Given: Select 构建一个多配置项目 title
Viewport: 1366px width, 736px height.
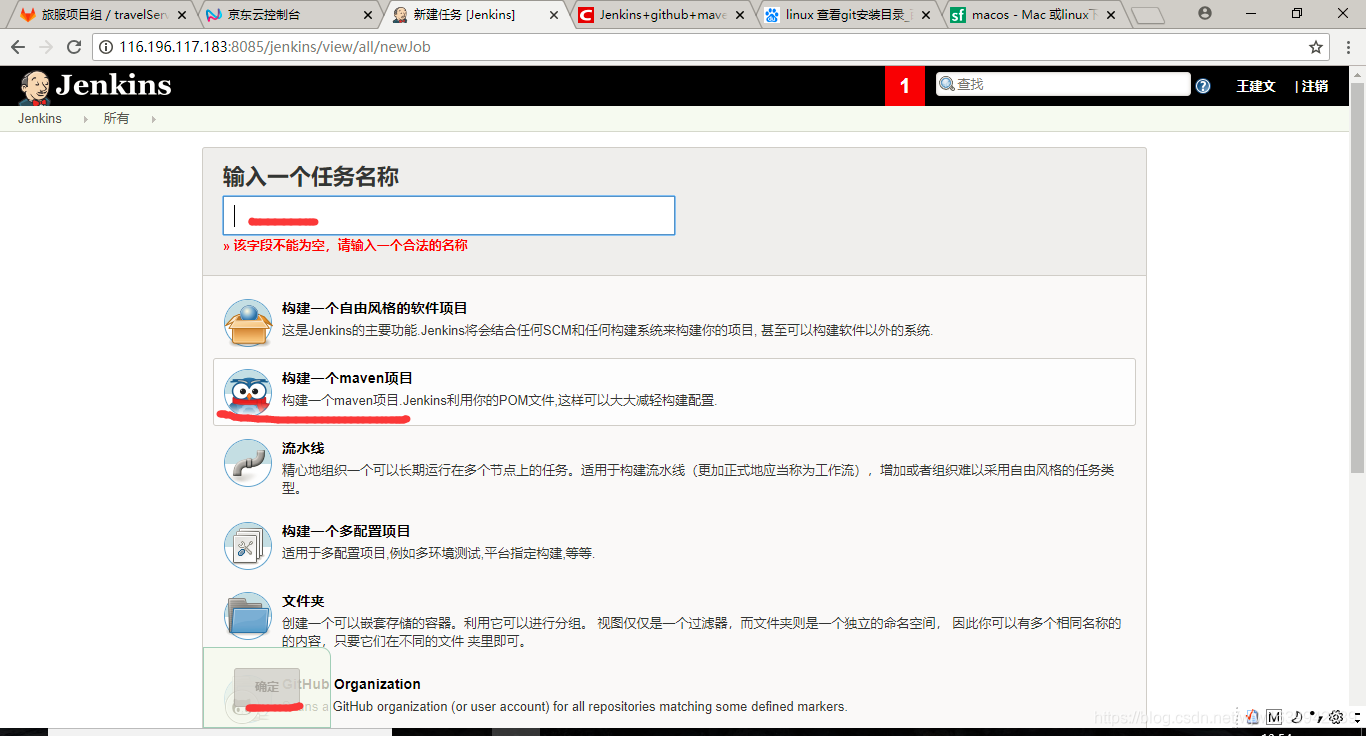Looking at the screenshot, I should (x=346, y=531).
